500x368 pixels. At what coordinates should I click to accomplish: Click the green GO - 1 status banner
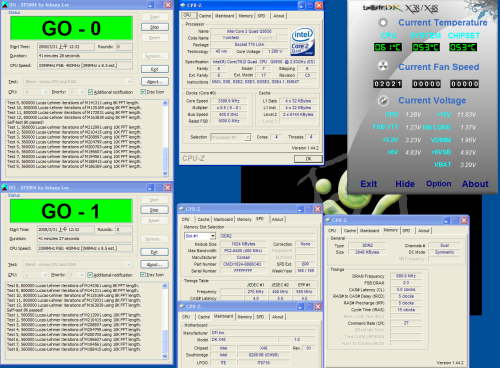71,211
